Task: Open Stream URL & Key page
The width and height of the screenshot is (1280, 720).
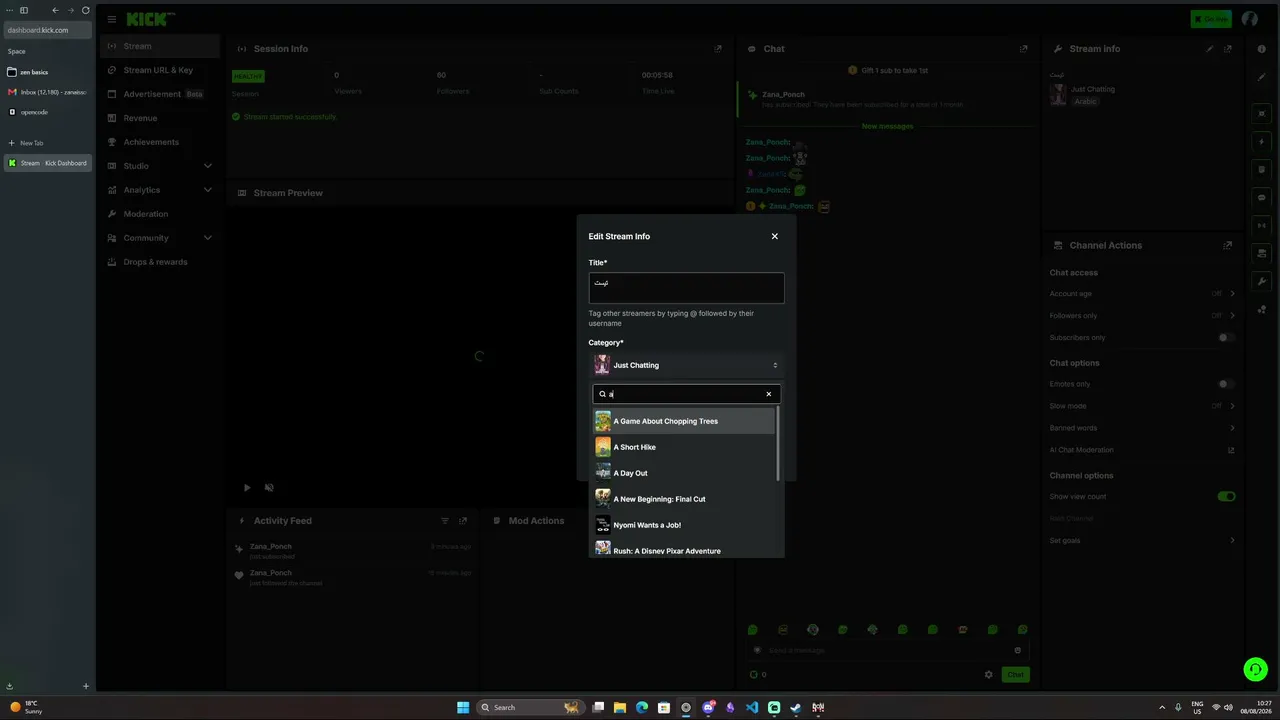Action: point(160,70)
